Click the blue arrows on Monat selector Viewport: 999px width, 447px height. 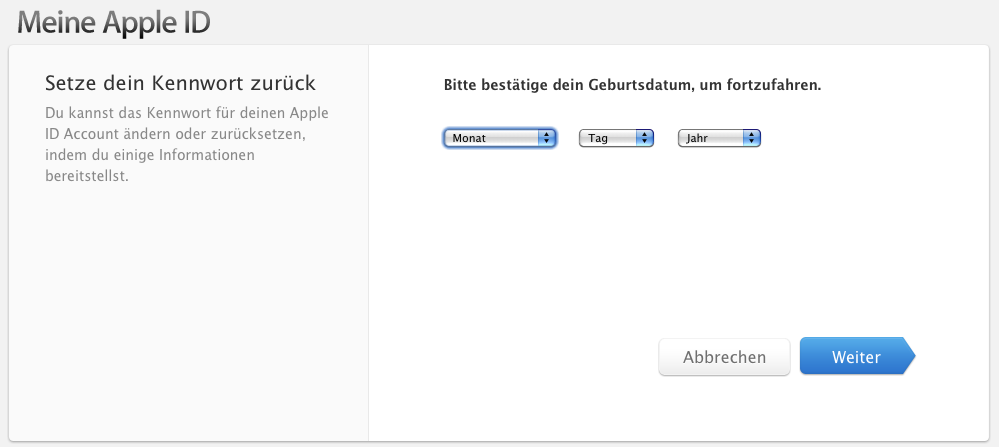(547, 138)
